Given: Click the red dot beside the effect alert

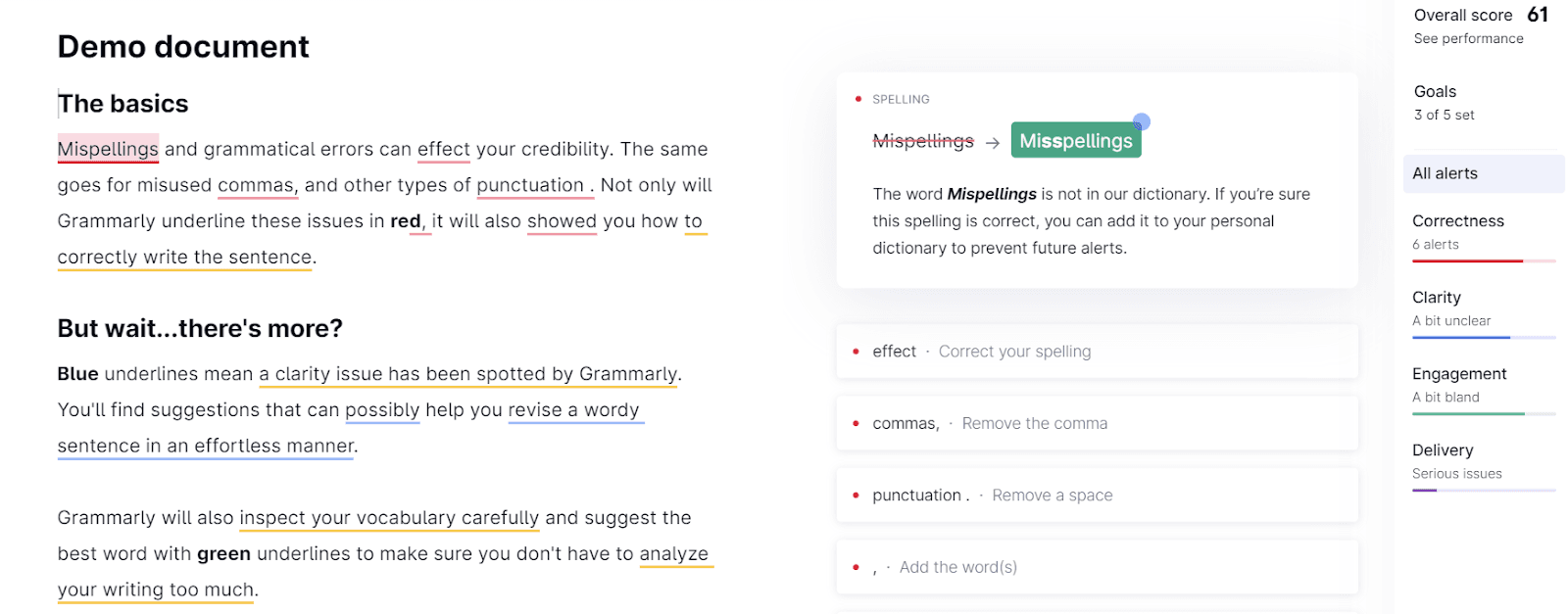Looking at the screenshot, I should click(x=855, y=351).
